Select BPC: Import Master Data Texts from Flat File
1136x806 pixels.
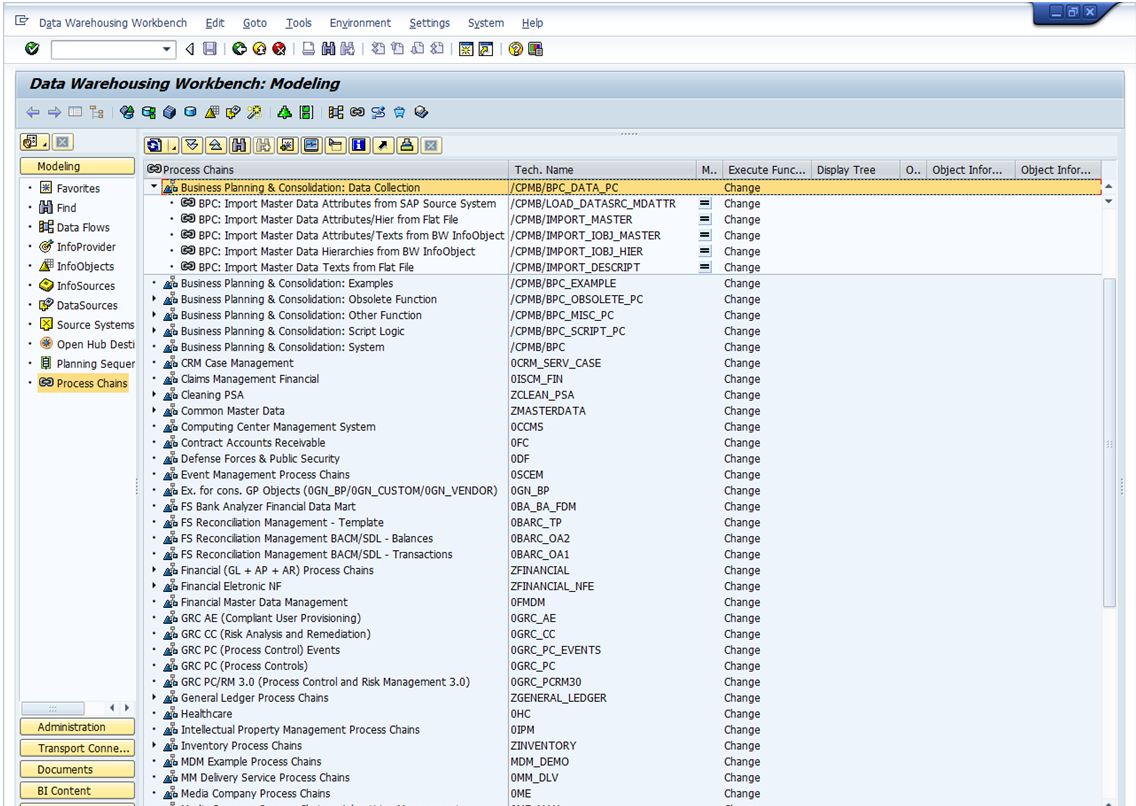(x=306, y=267)
